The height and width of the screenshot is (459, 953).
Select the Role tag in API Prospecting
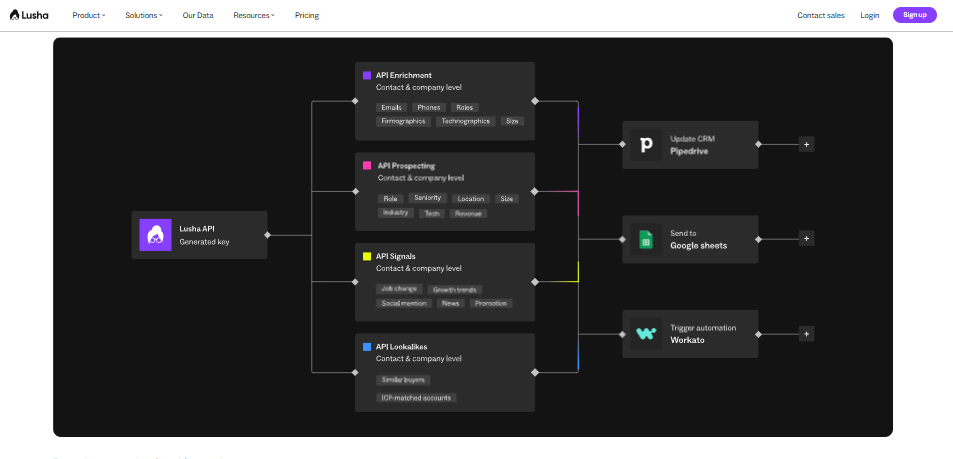coord(391,199)
